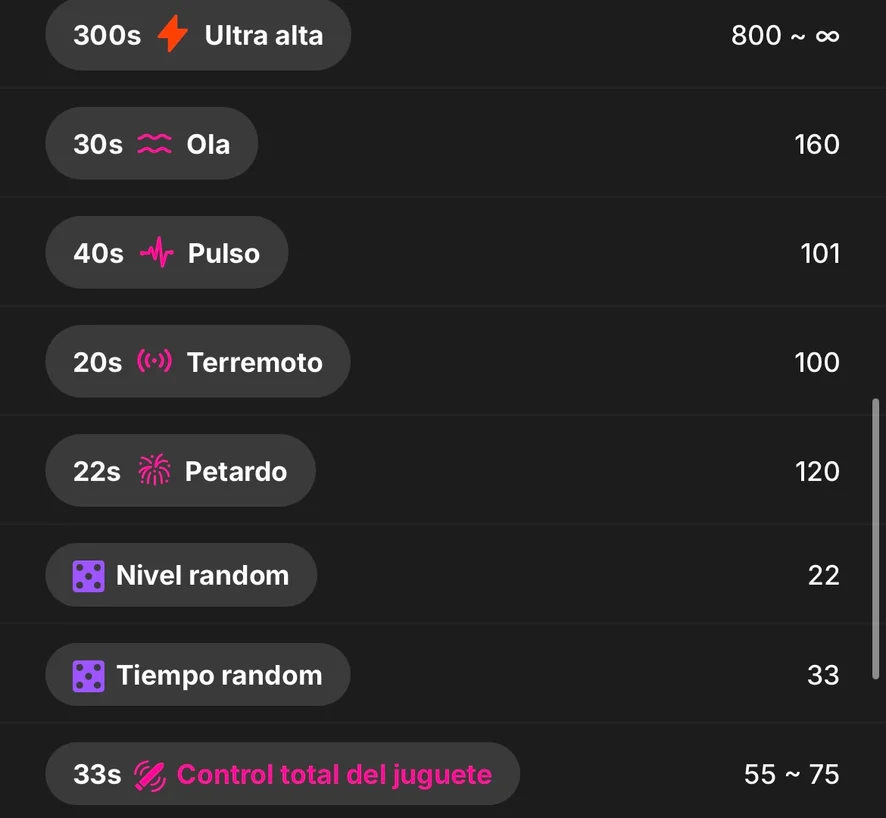The height and width of the screenshot is (818, 886).
Task: Open the 20s Terremoto pattern pill
Action: pos(197,362)
